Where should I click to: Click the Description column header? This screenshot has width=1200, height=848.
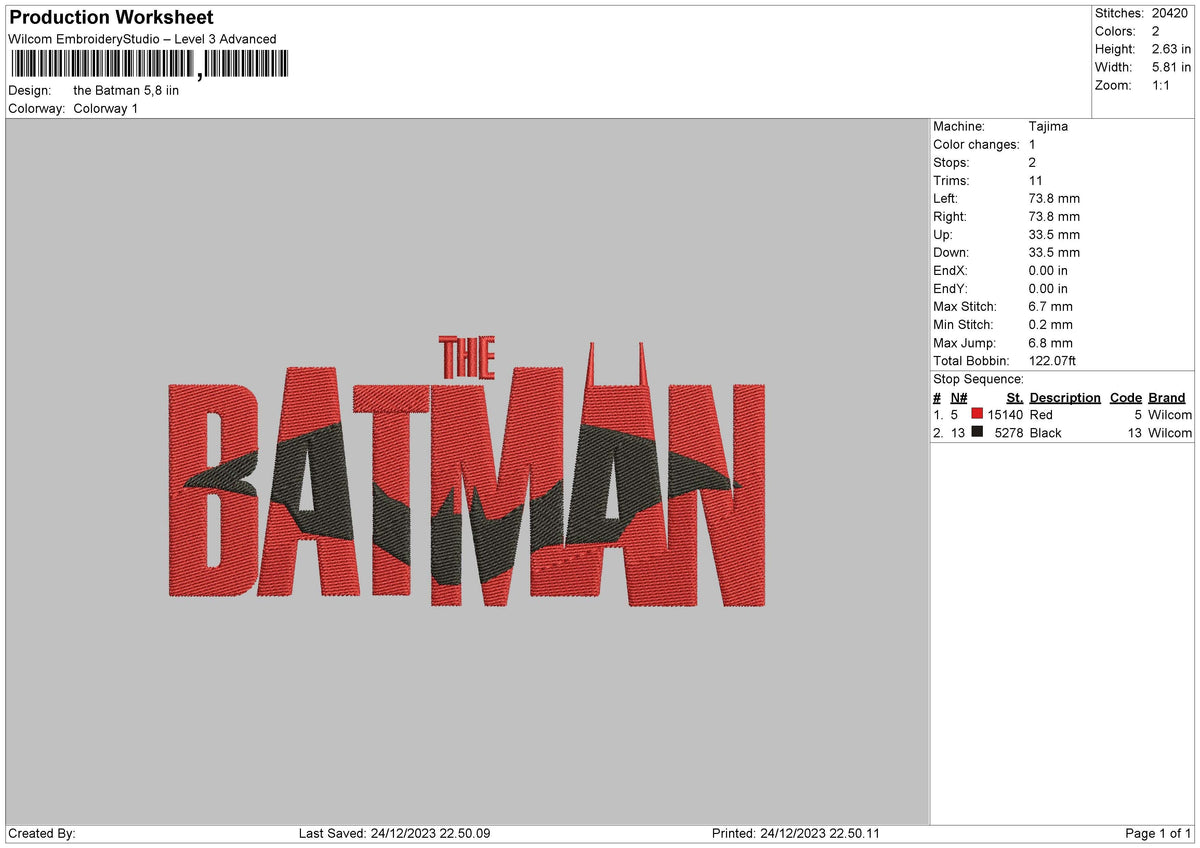(x=1065, y=397)
